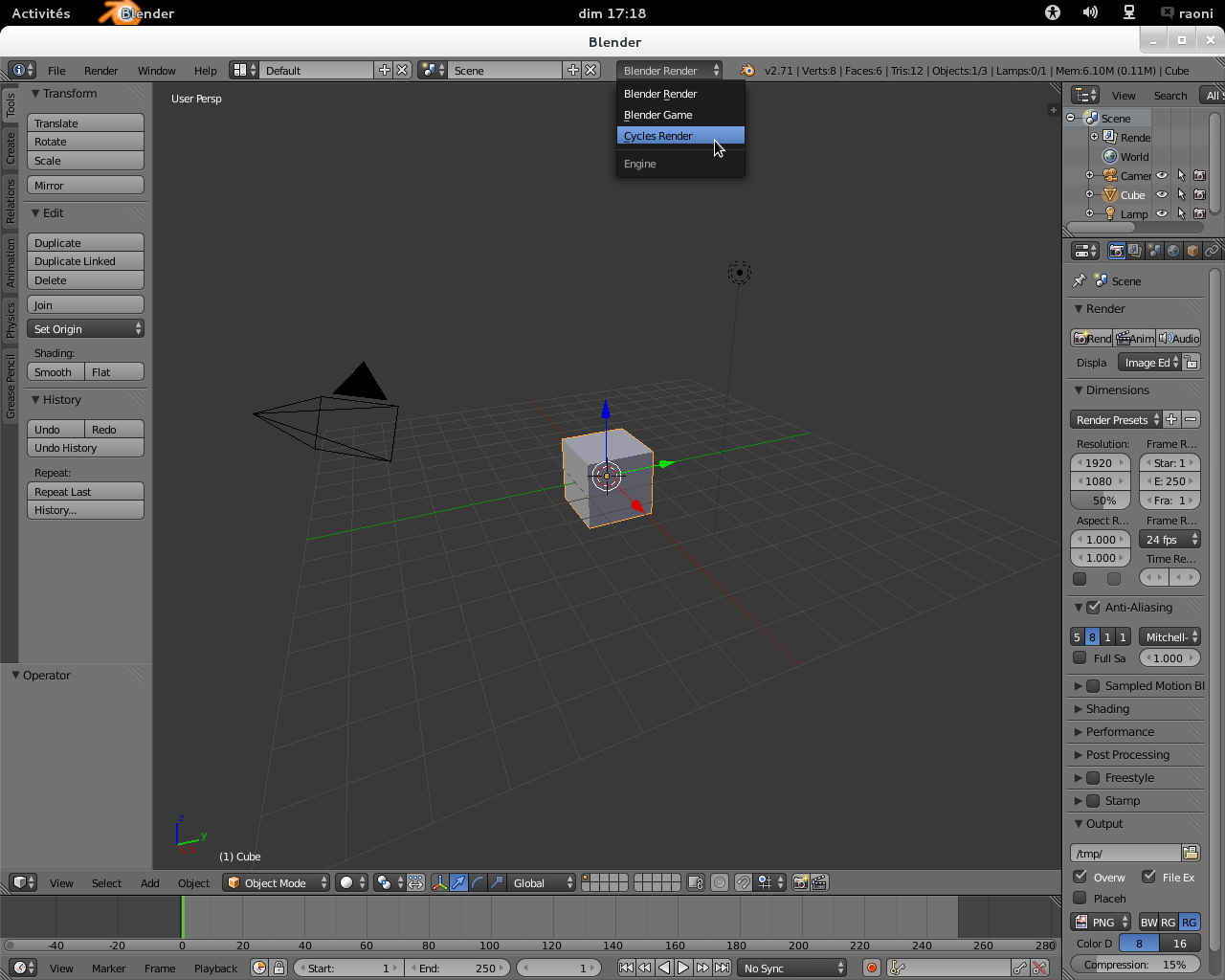Click the accessibility icon in the top bar
The width and height of the screenshot is (1225, 980).
[1053, 13]
